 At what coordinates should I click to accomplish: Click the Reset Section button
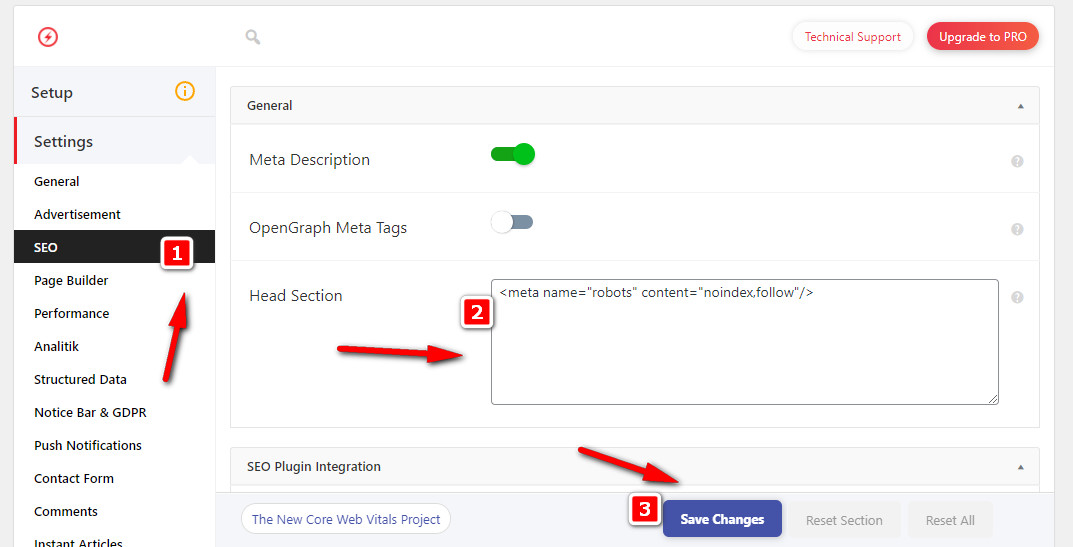844,520
